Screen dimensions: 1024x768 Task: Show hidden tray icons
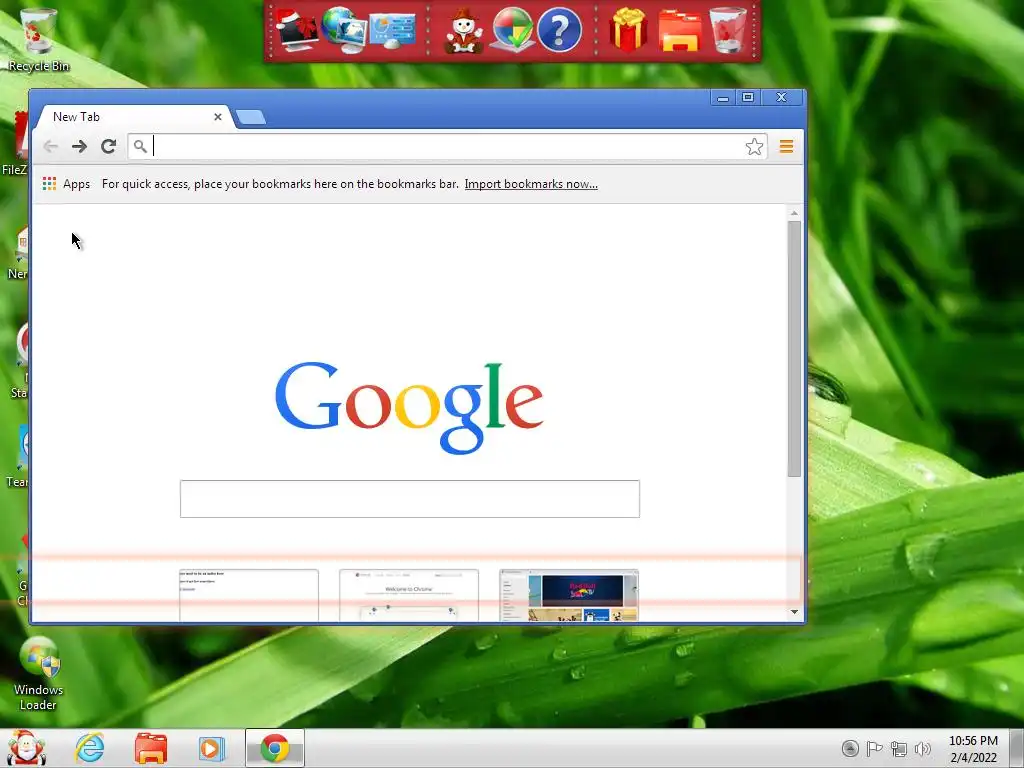pos(850,748)
